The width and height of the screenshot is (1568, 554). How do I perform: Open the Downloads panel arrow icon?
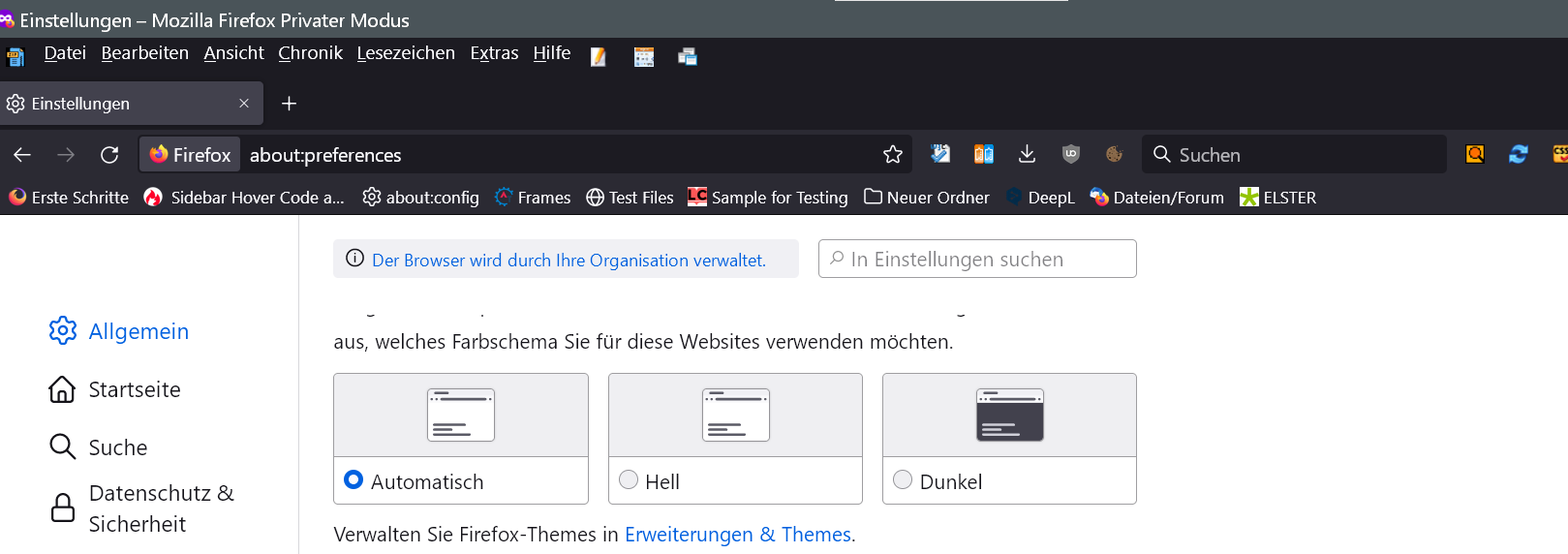(1027, 154)
